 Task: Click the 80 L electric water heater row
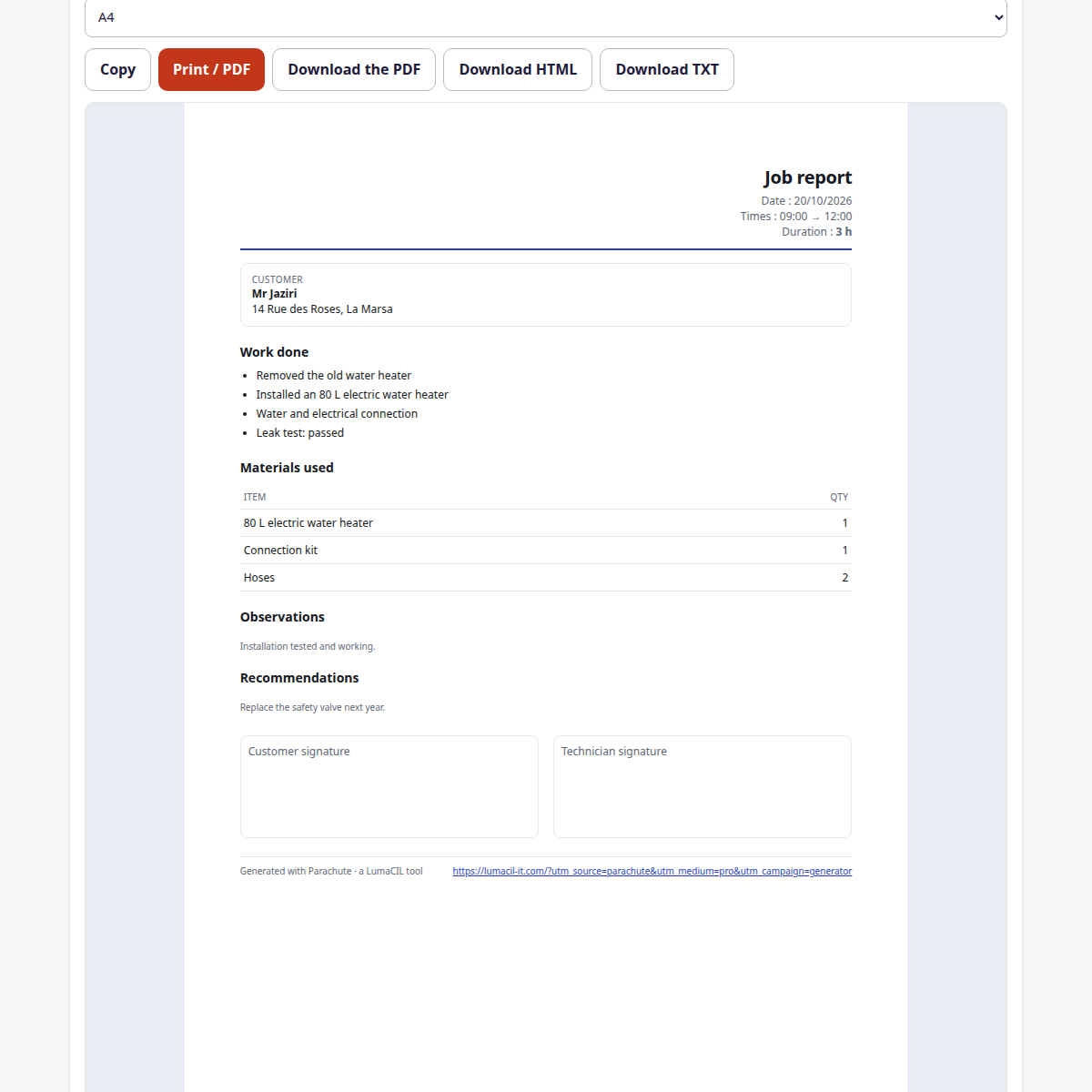(546, 523)
